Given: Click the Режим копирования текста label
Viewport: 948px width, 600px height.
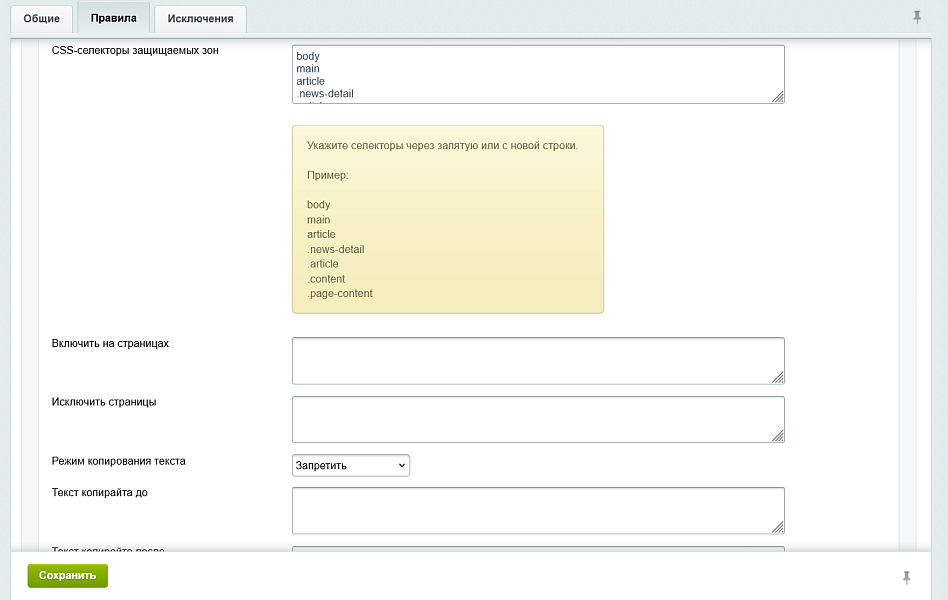Looking at the screenshot, I should pos(118,461).
